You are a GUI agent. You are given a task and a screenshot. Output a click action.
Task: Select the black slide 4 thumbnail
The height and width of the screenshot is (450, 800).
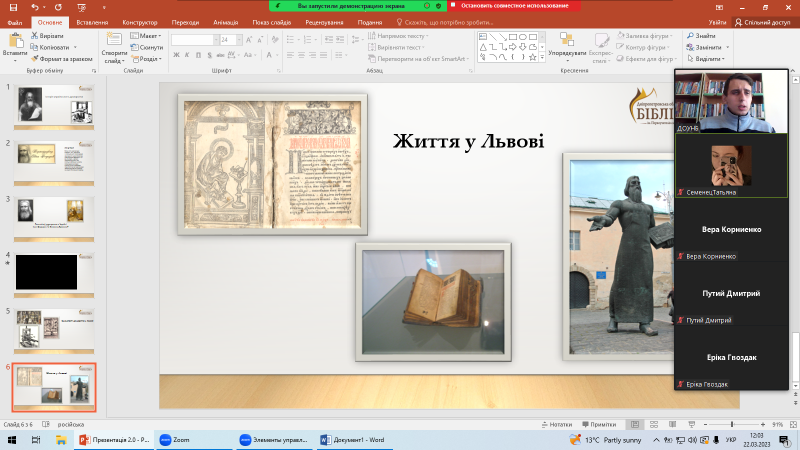pyautogui.click(x=54, y=274)
